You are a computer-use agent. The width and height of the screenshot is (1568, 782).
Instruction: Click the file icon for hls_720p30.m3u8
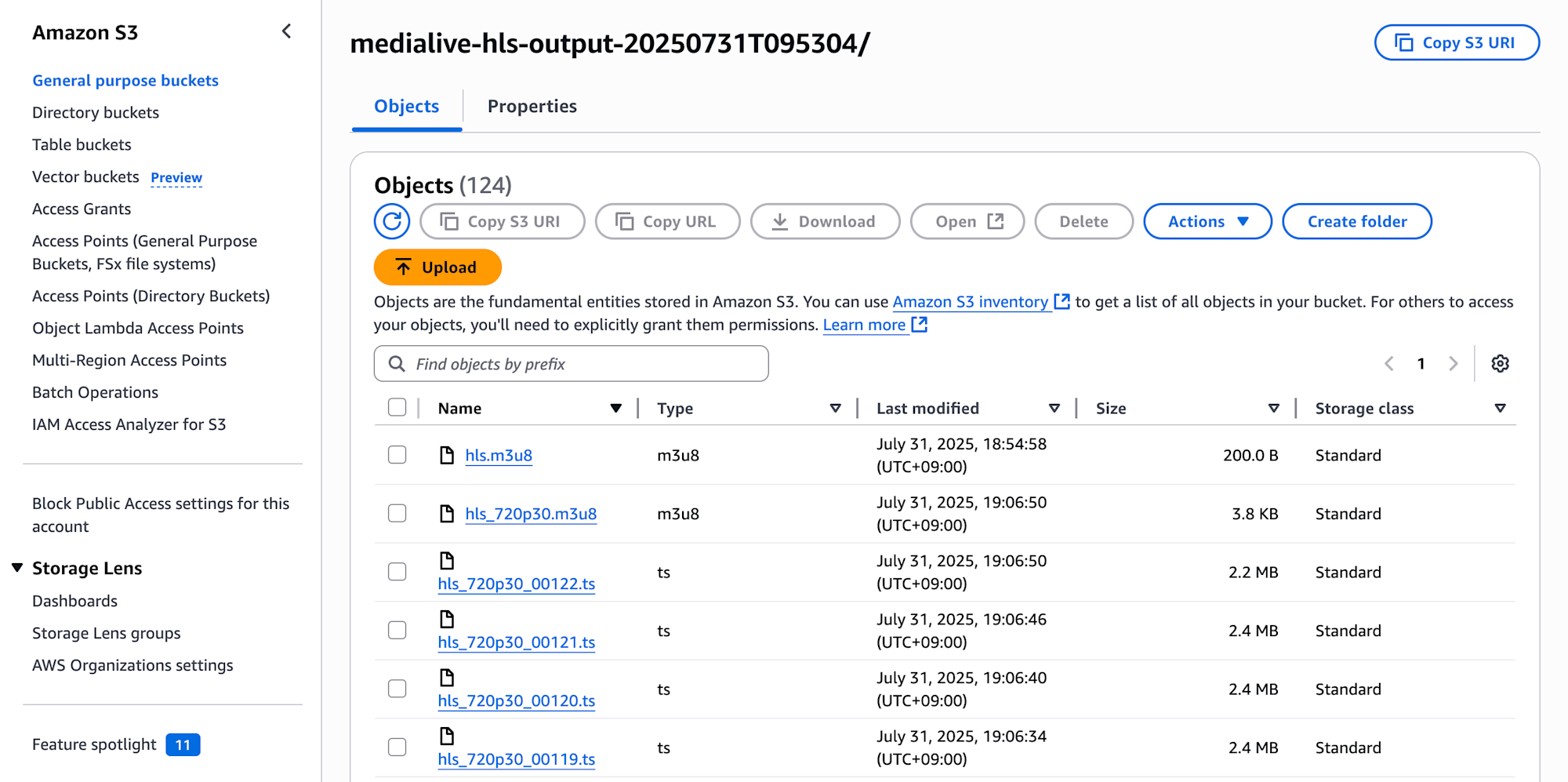447,514
